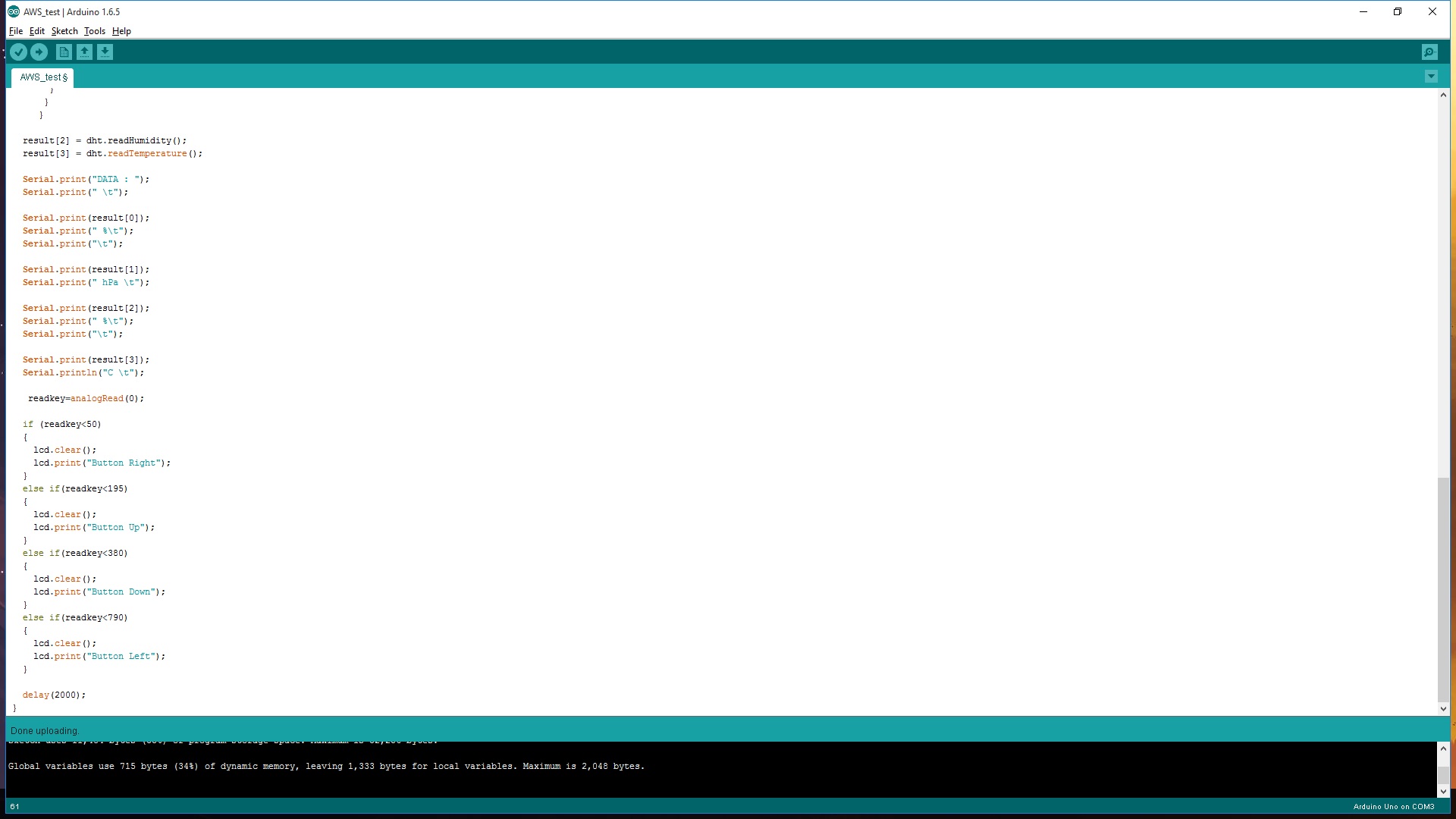Screen dimensions: 1456x819
Task: Click the lcd.print("Button Down") line
Action: (99, 592)
